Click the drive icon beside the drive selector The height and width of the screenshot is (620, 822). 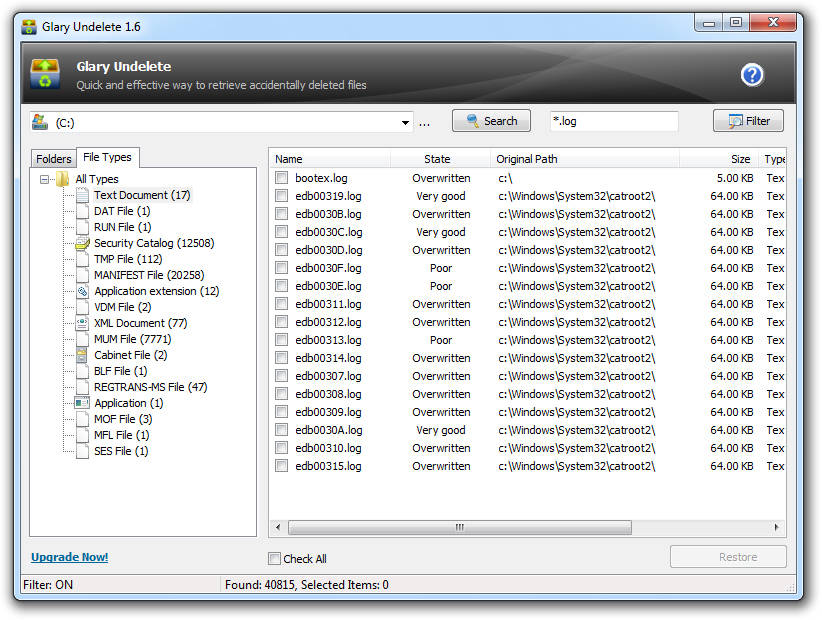point(39,121)
